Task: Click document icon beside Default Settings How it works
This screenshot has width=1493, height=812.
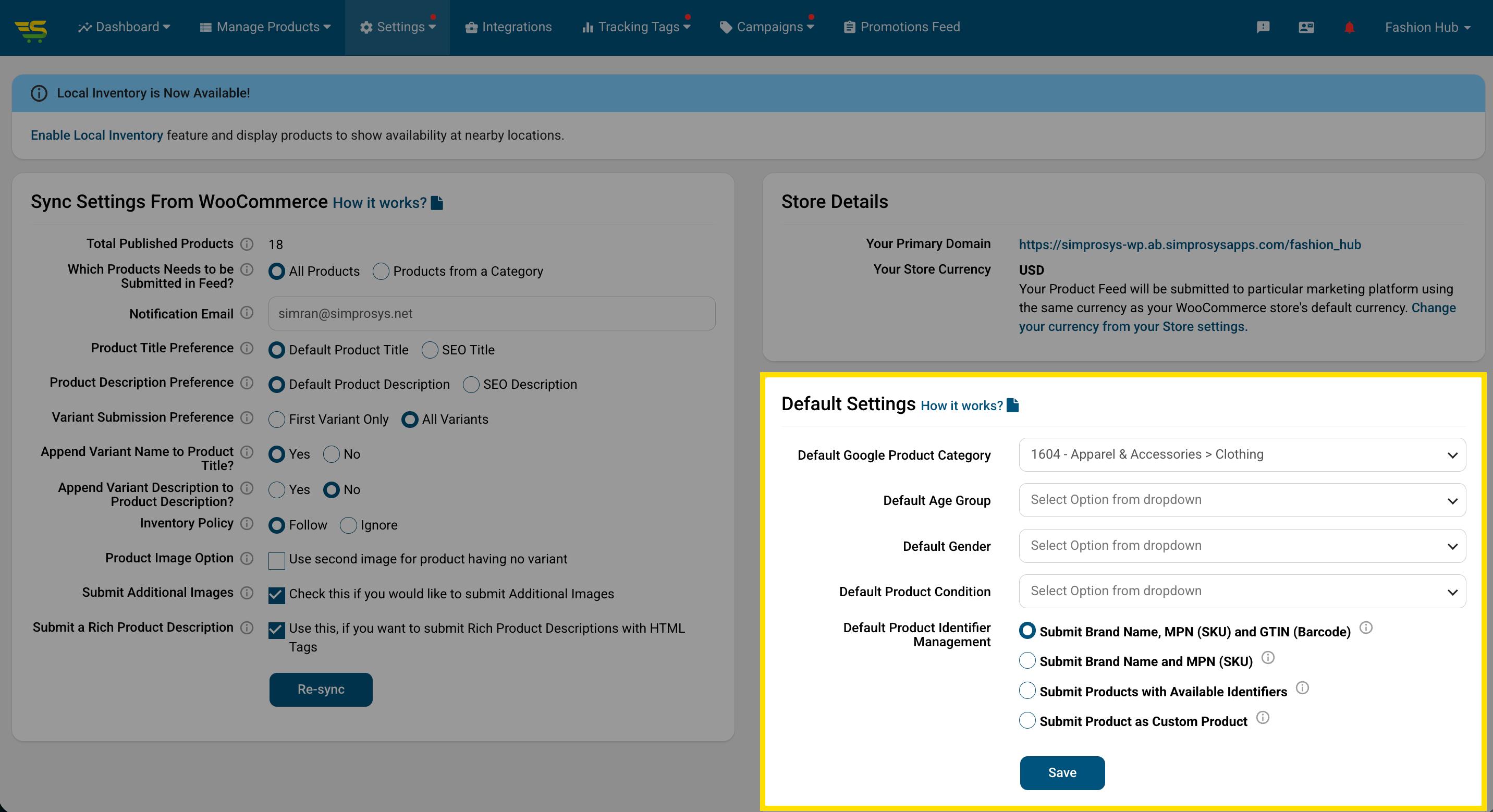Action: coord(1012,405)
